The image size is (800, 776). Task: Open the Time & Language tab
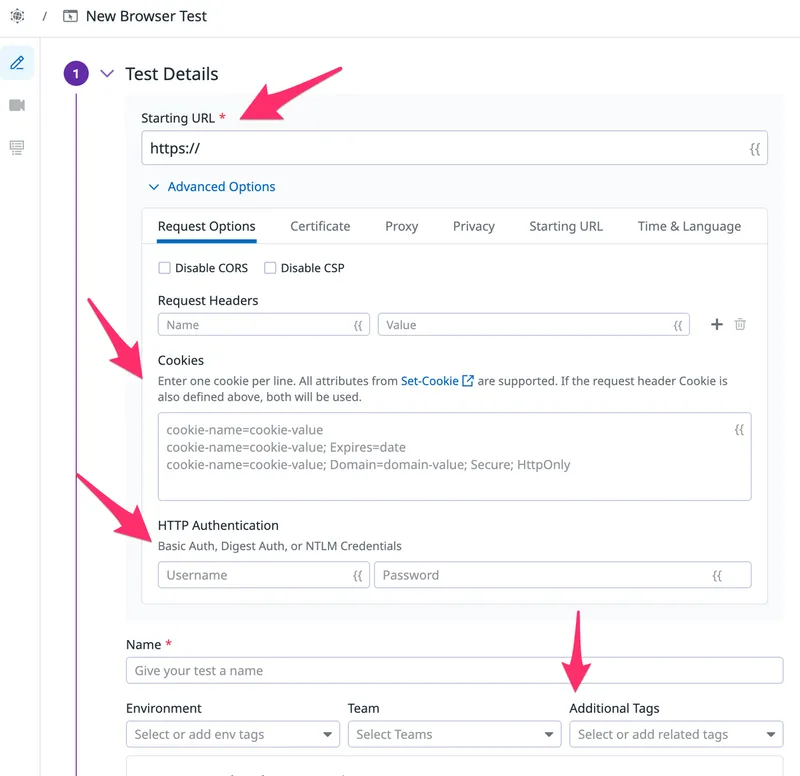pyautogui.click(x=689, y=227)
